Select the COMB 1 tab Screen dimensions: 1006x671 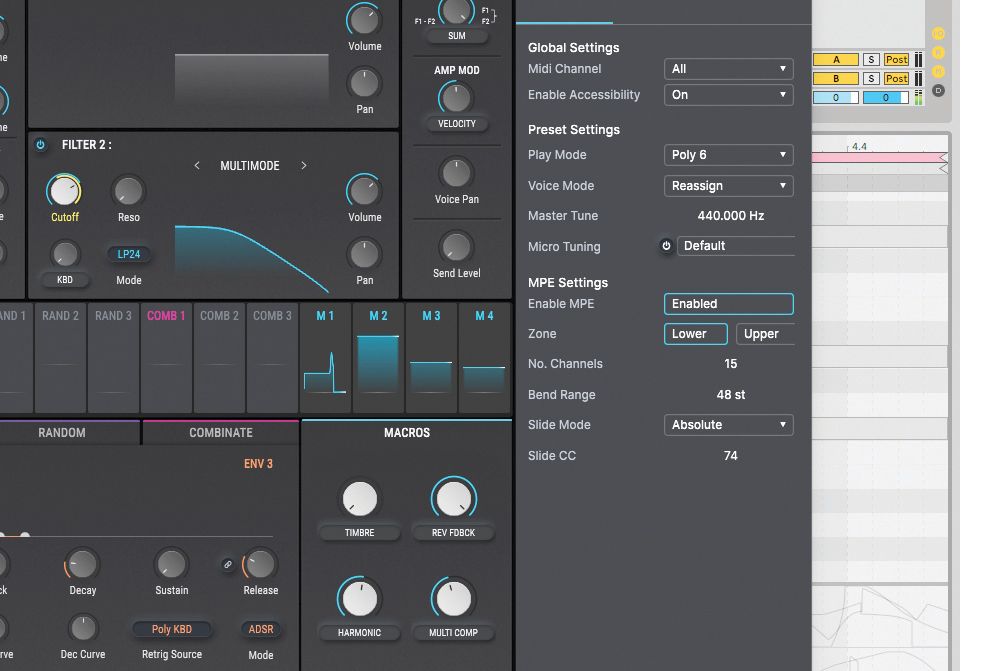166,357
